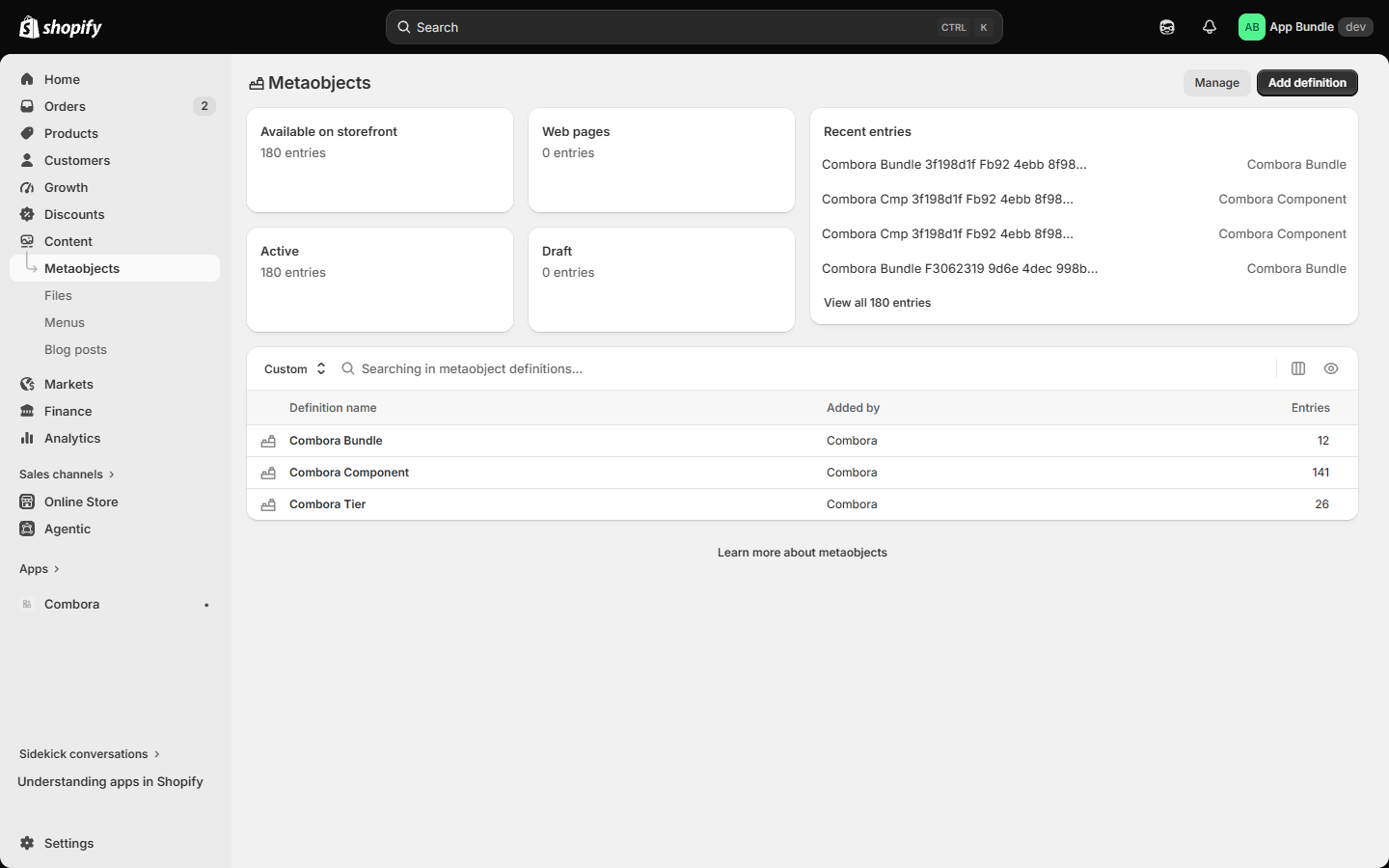The height and width of the screenshot is (868, 1389).
Task: Open Metaobjects in the sidebar
Action: pos(115,268)
